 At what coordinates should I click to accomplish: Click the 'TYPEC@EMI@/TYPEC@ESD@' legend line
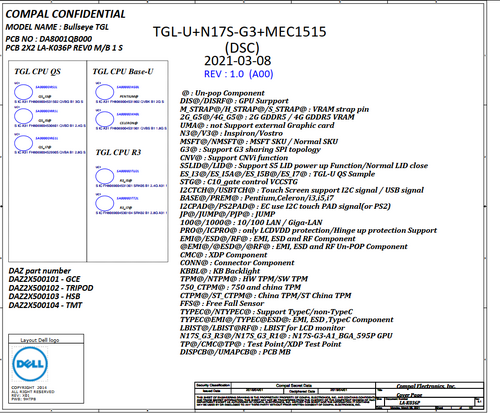pos(286,319)
